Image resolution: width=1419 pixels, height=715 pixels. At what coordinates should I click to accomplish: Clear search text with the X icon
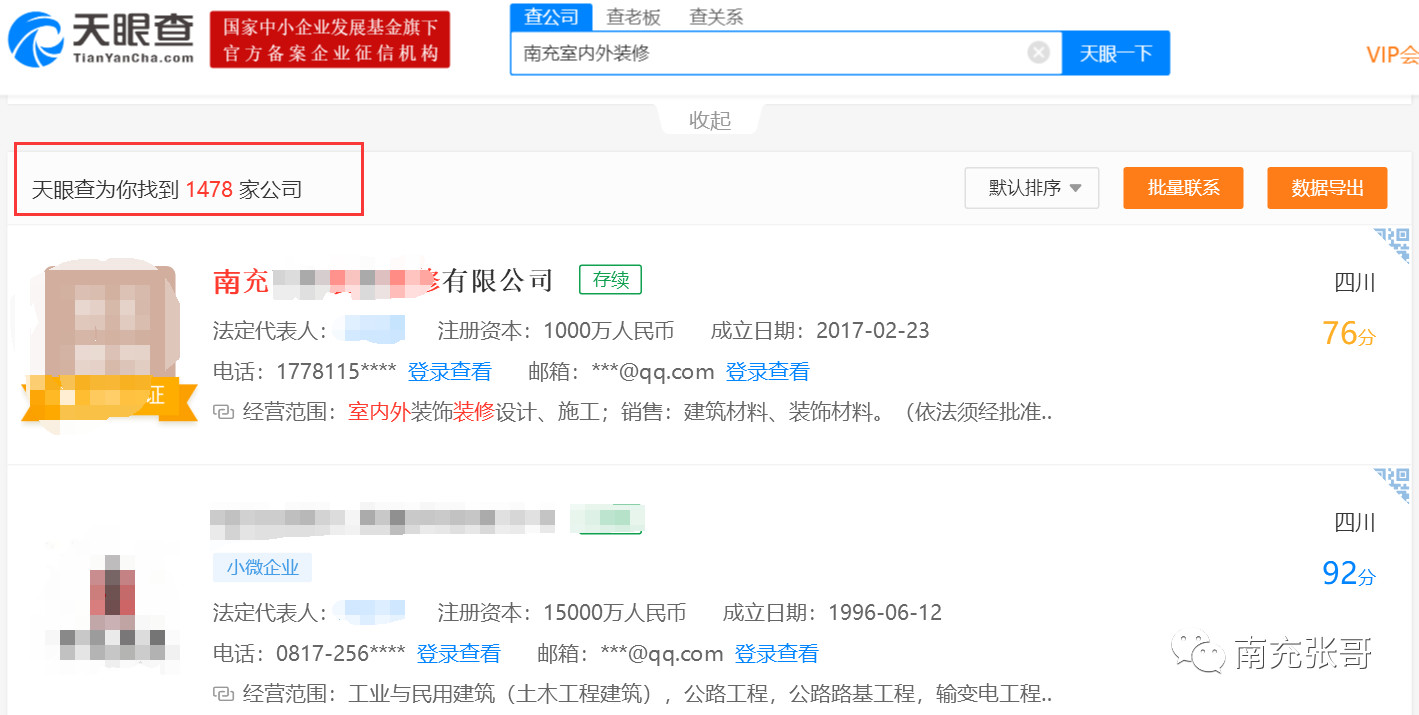1039,53
